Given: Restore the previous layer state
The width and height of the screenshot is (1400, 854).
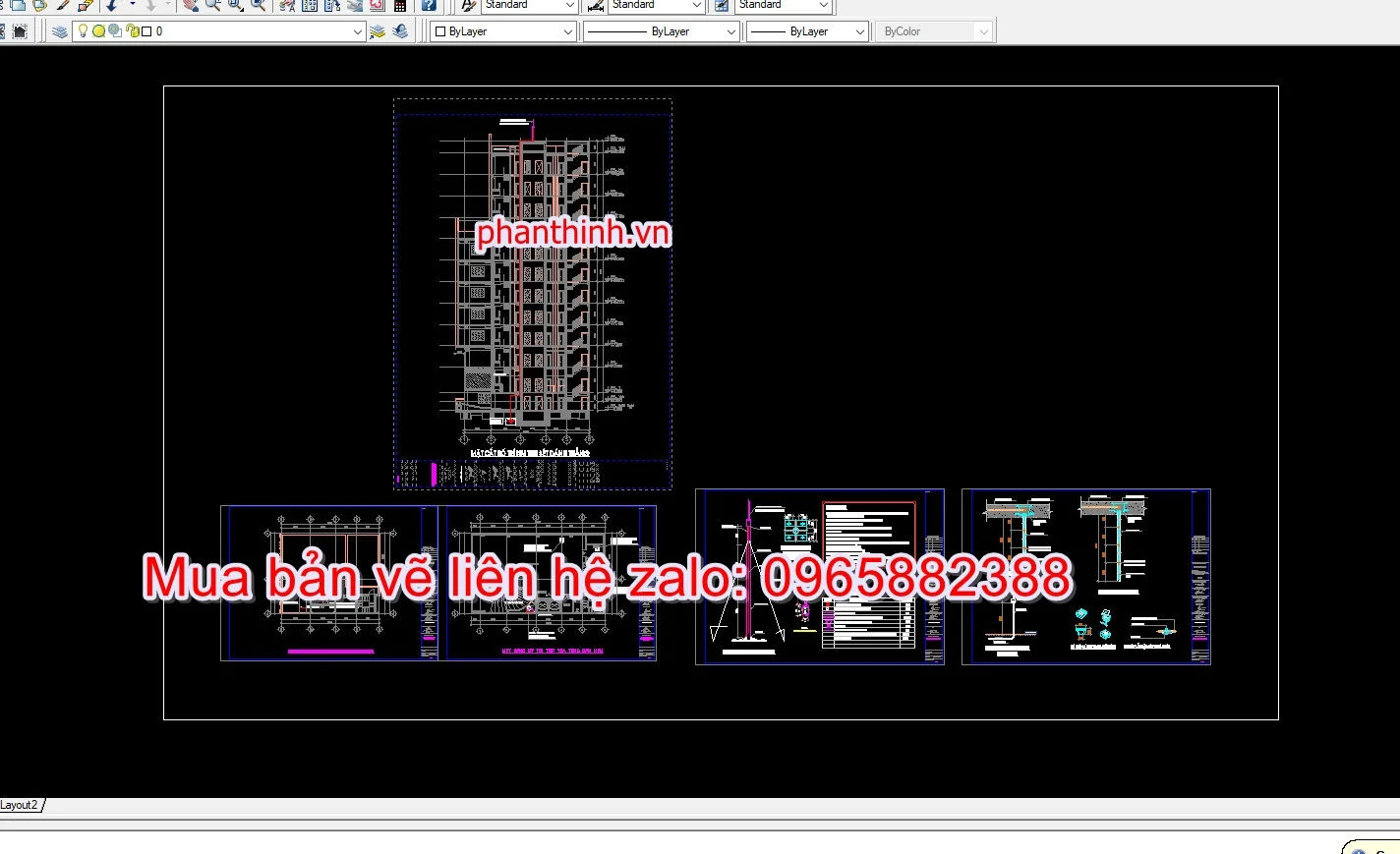Looking at the screenshot, I should click(x=400, y=31).
